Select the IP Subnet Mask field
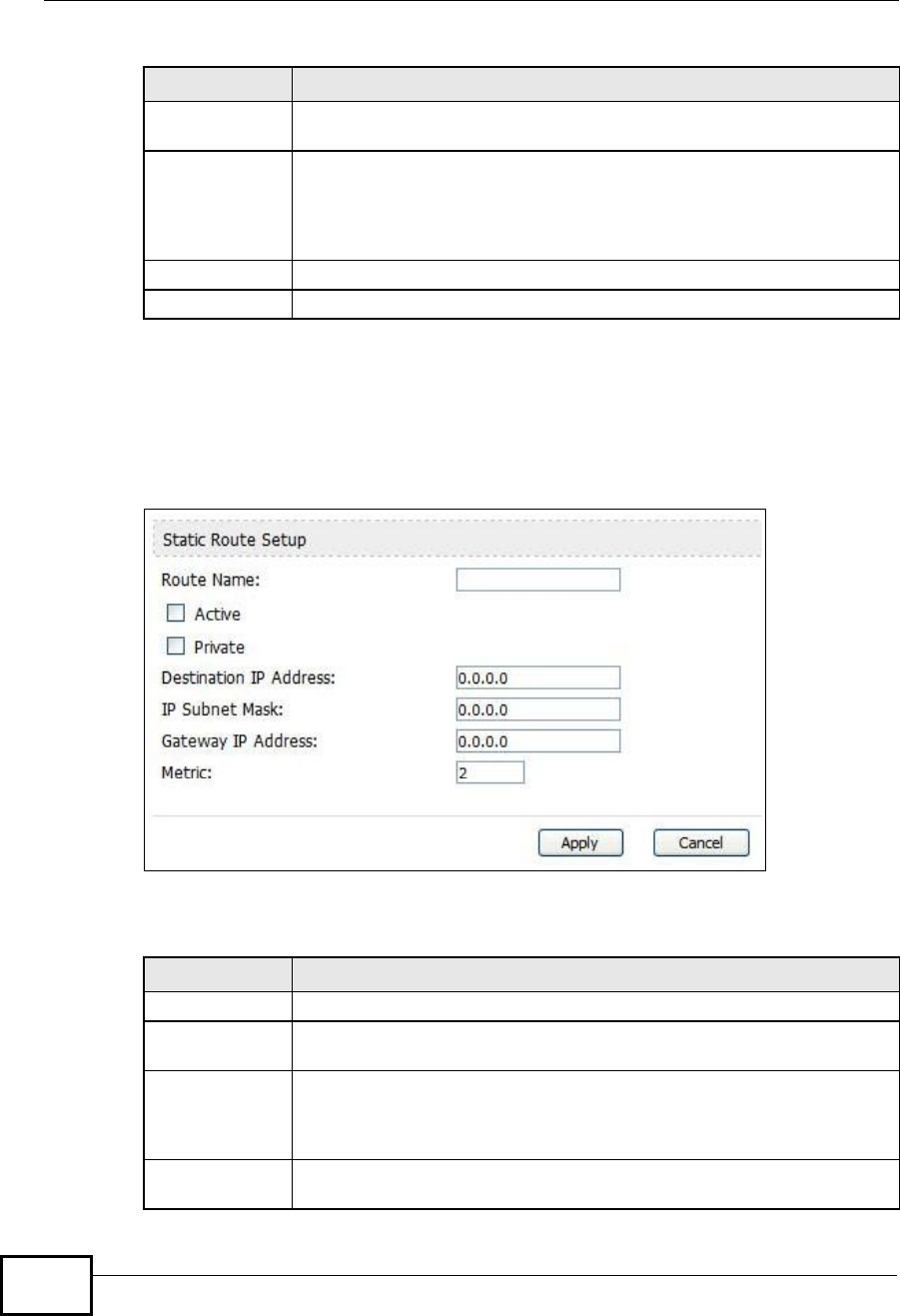This screenshot has width=900, height=1316. [538, 709]
